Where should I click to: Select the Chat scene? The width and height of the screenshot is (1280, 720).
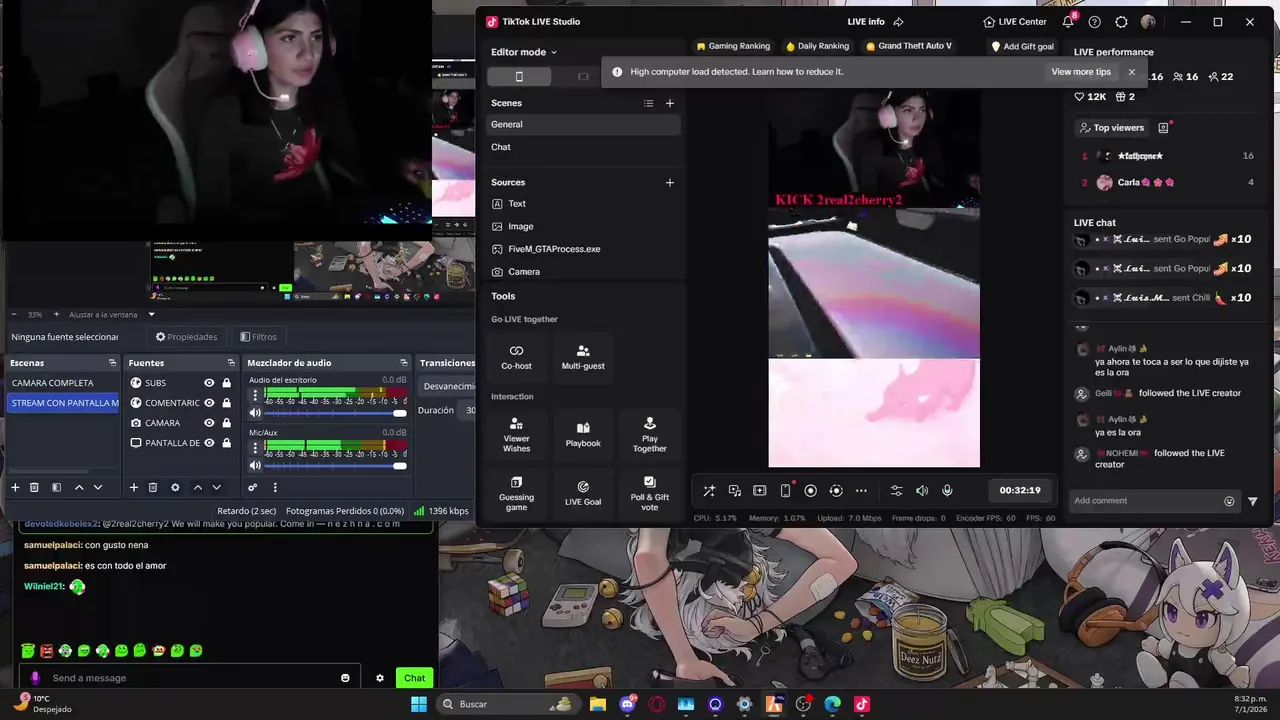(584, 147)
